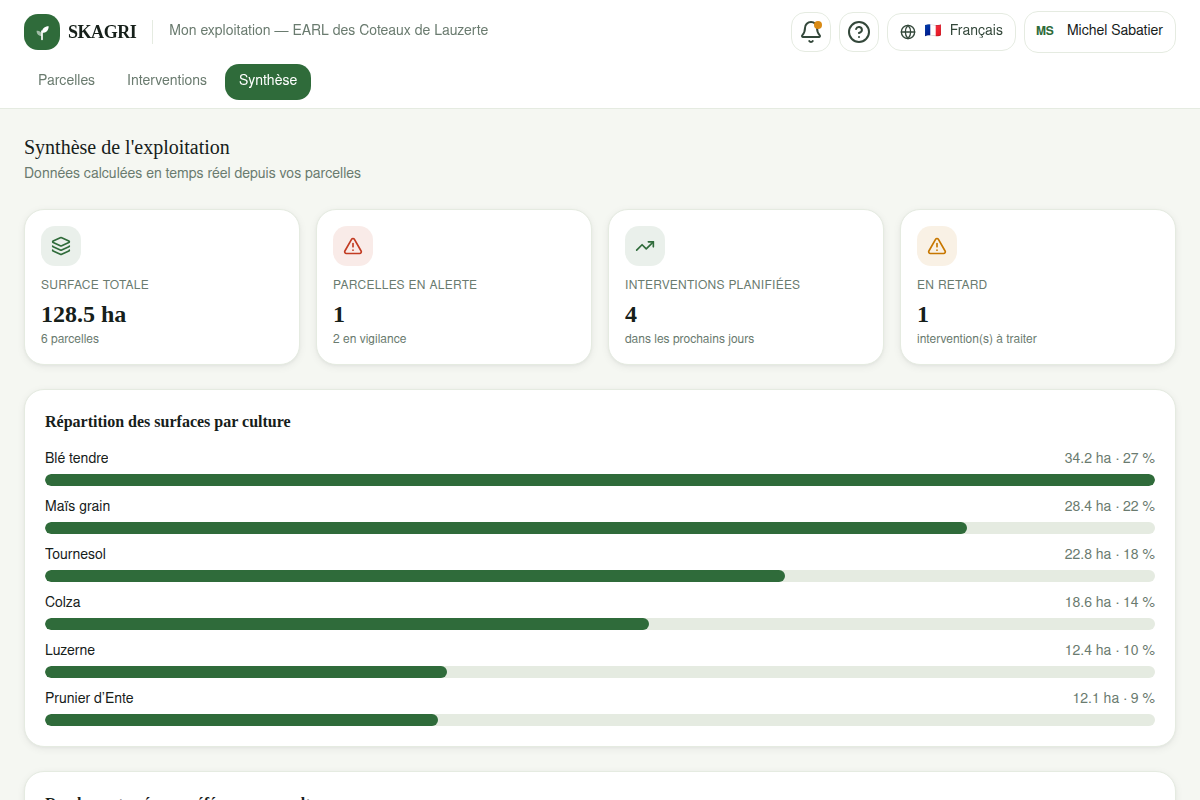
Task: Click the '22.8 ha · 18 %' value
Action: coord(1109,554)
